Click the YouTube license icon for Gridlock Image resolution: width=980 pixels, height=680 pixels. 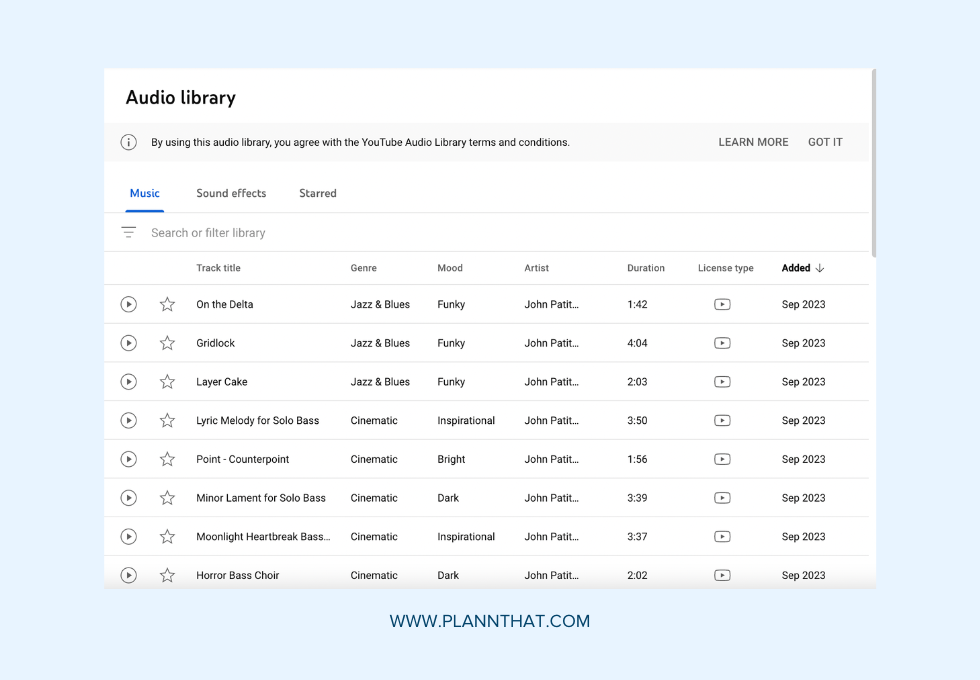pos(722,343)
